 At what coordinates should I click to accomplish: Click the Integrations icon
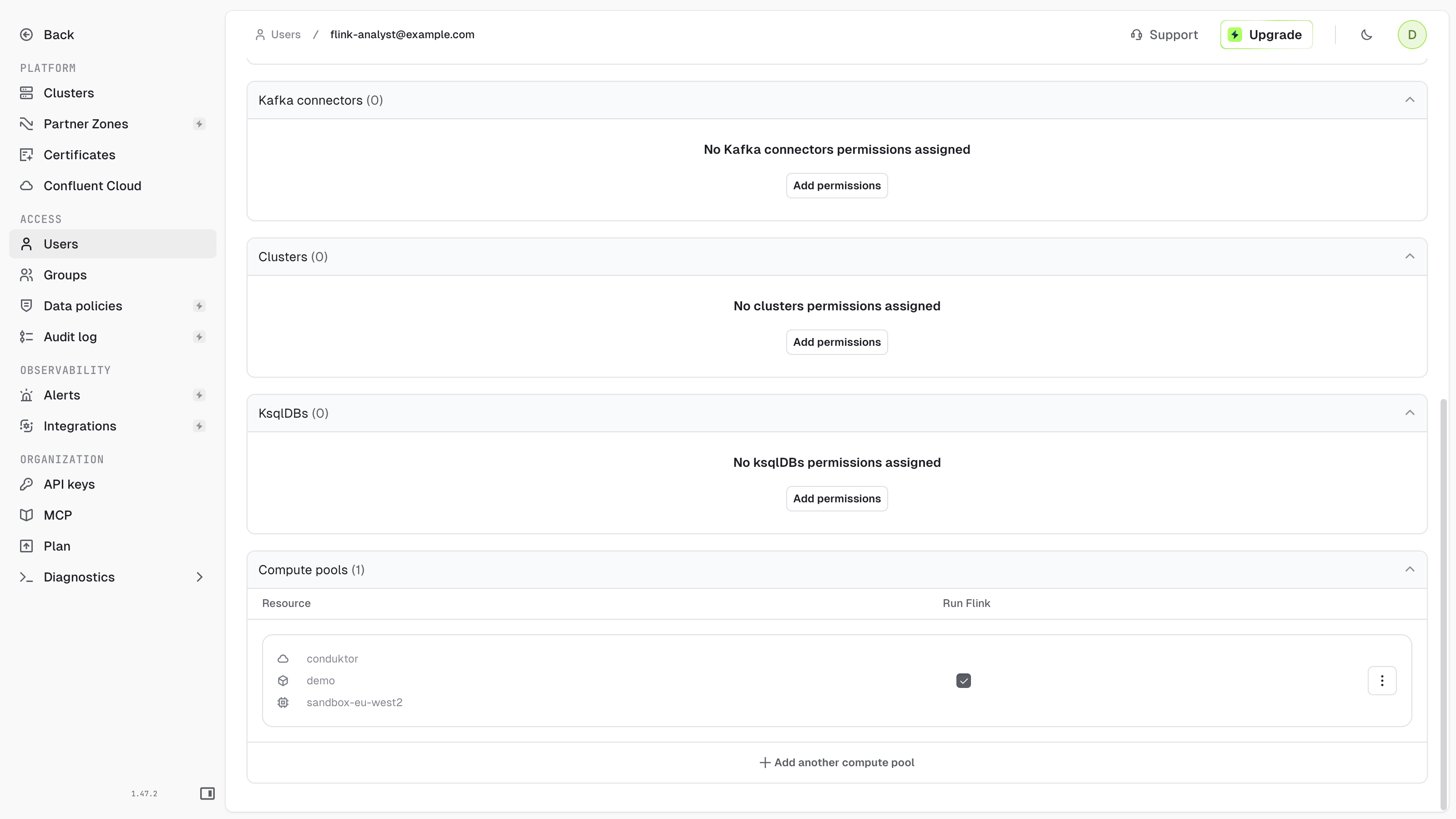pos(26,426)
